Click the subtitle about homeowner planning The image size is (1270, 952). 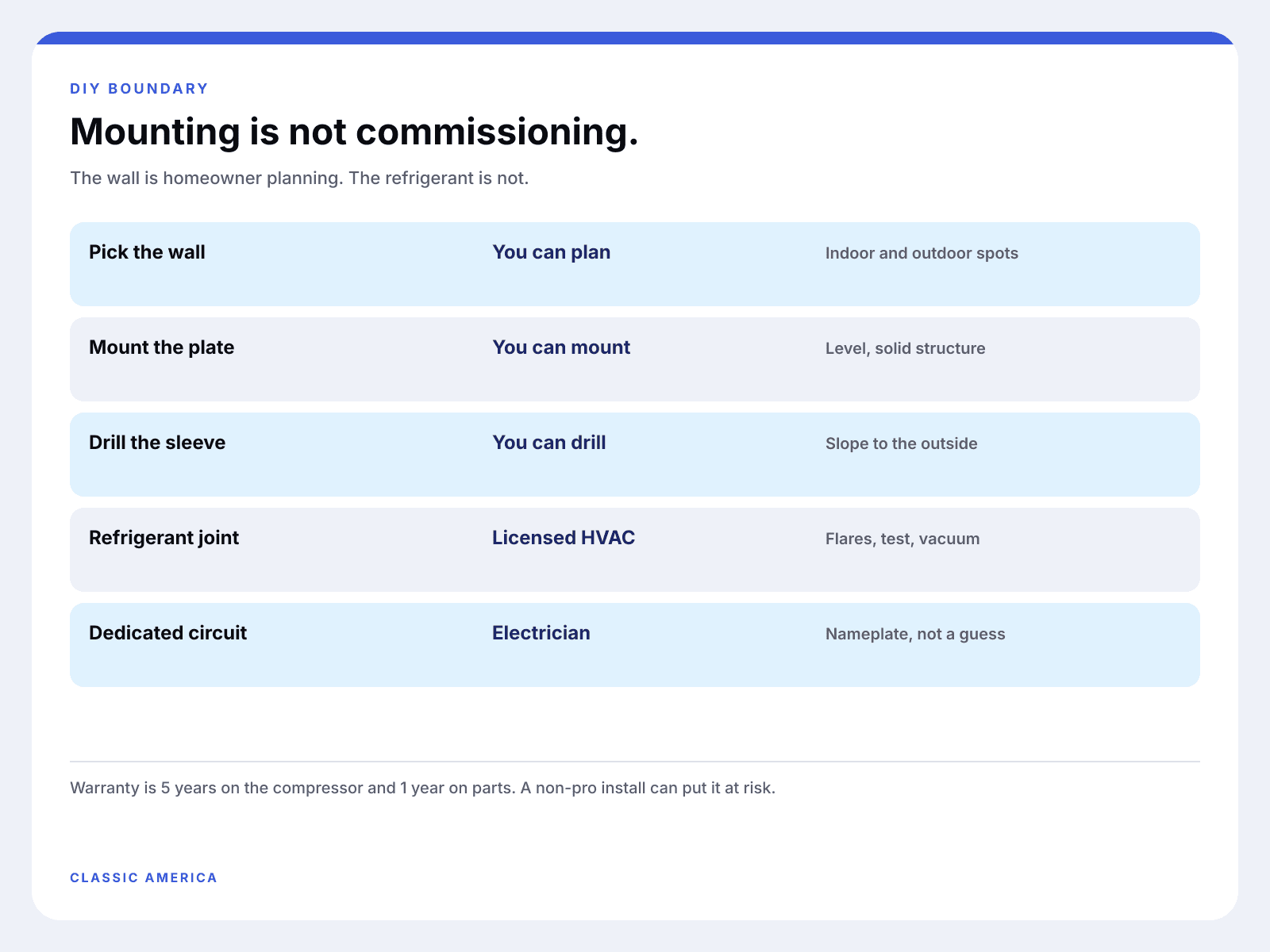coord(299,178)
